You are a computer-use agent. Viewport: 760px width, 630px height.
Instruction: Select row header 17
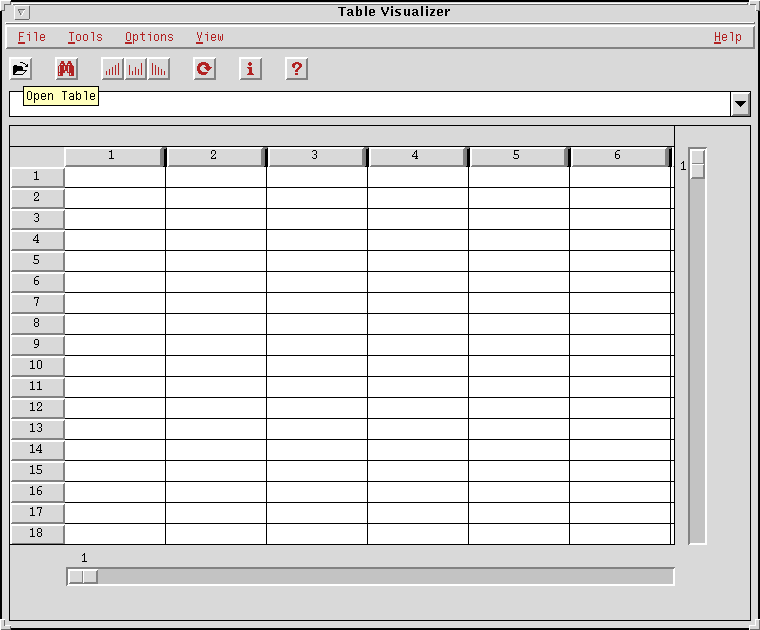pyautogui.click(x=37, y=513)
